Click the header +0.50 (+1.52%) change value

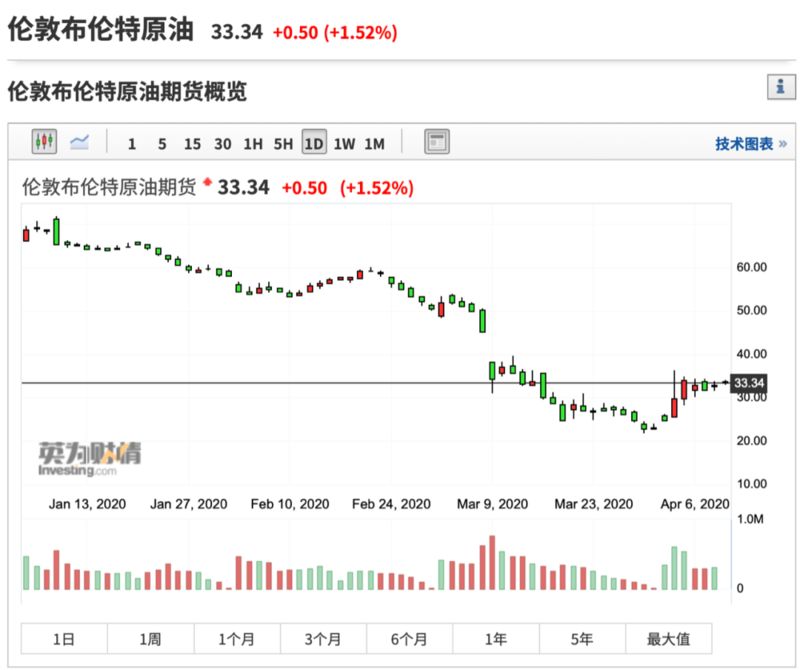tap(335, 32)
